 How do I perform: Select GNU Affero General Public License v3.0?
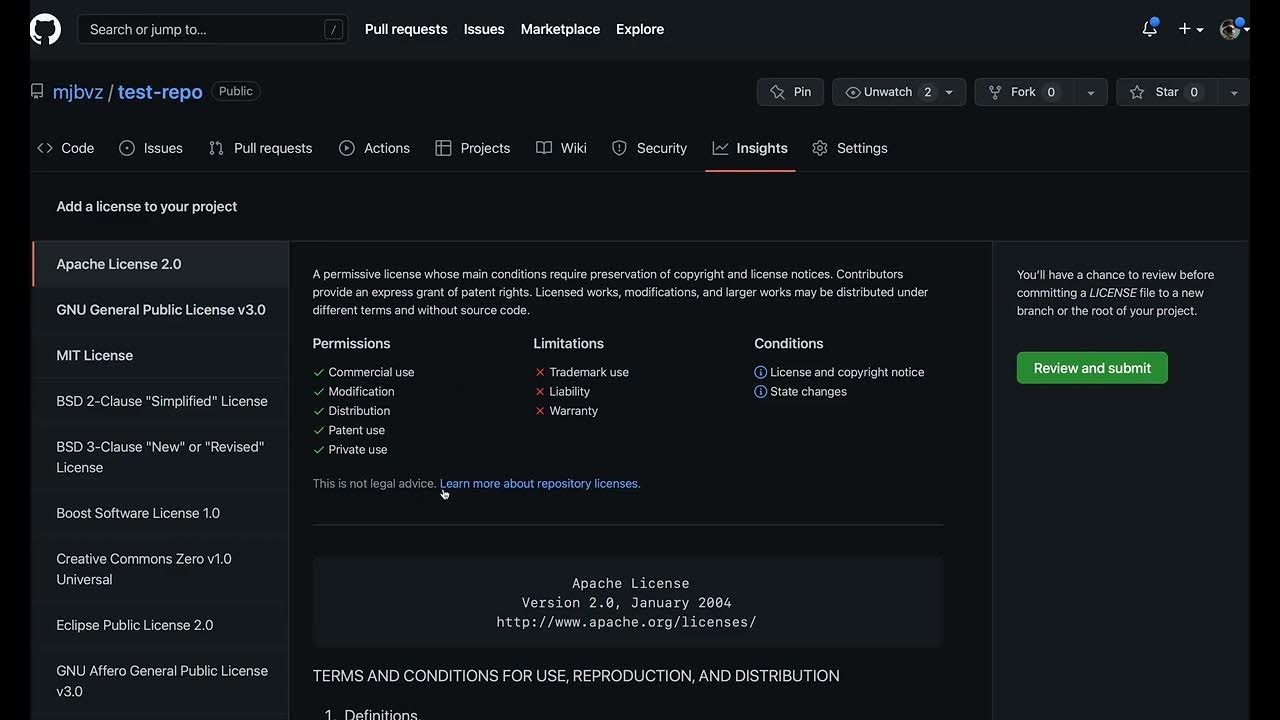point(160,681)
